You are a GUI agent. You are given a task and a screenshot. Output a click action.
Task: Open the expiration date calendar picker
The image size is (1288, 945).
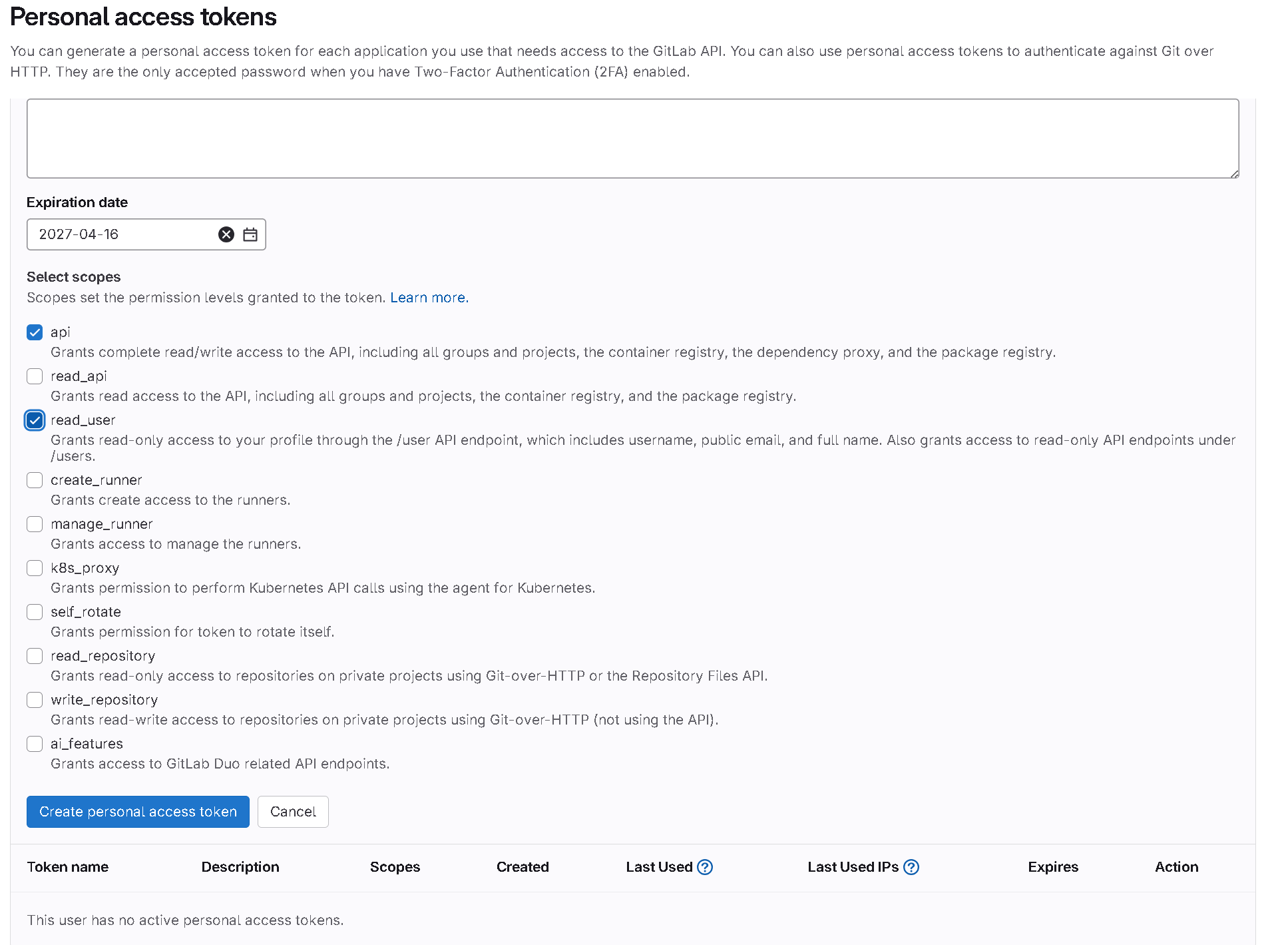(x=250, y=234)
